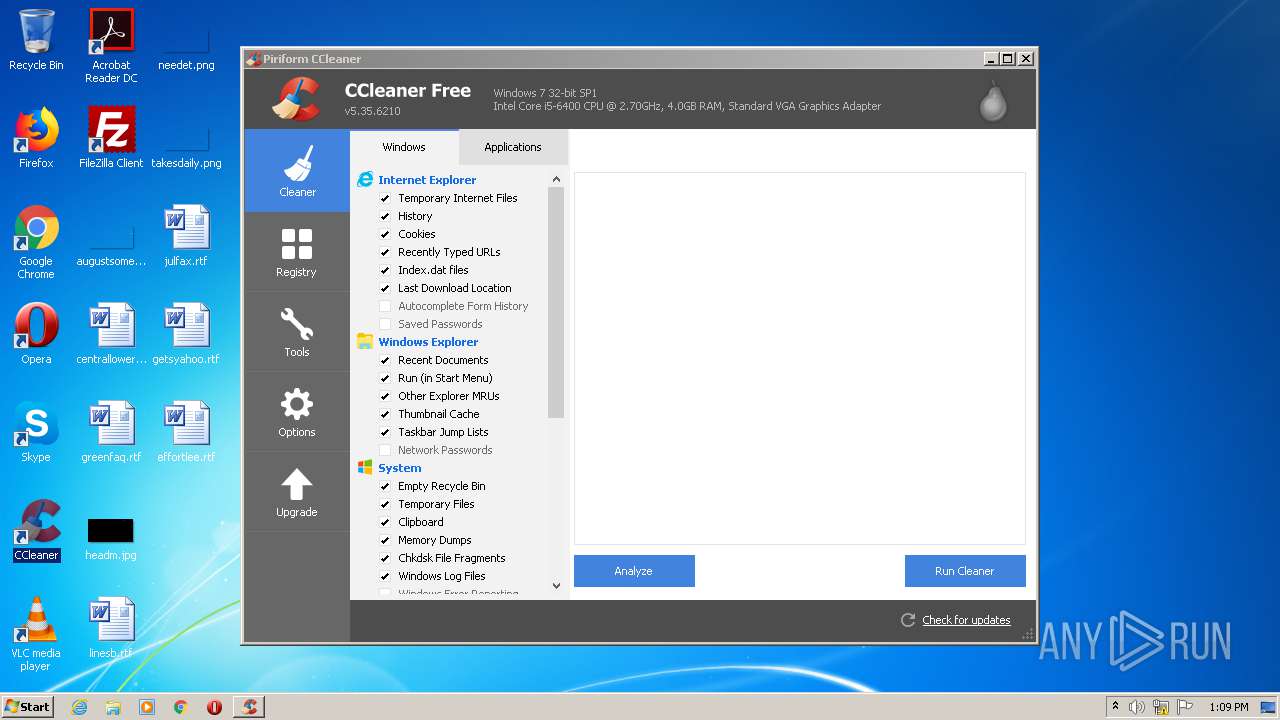
Task: Select Google Chrome desktop shortcut
Action: [36, 242]
